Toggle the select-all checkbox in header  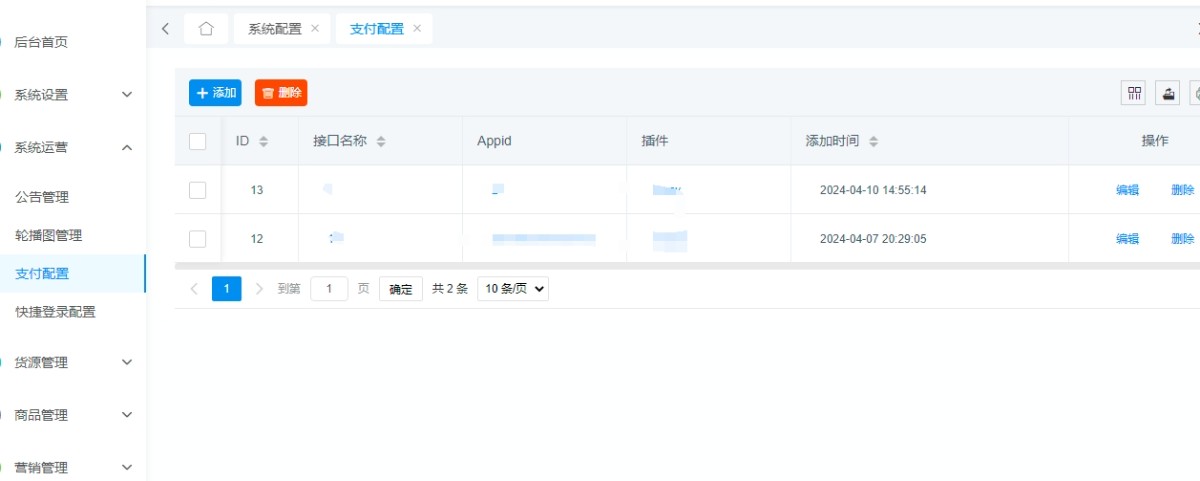(198, 141)
